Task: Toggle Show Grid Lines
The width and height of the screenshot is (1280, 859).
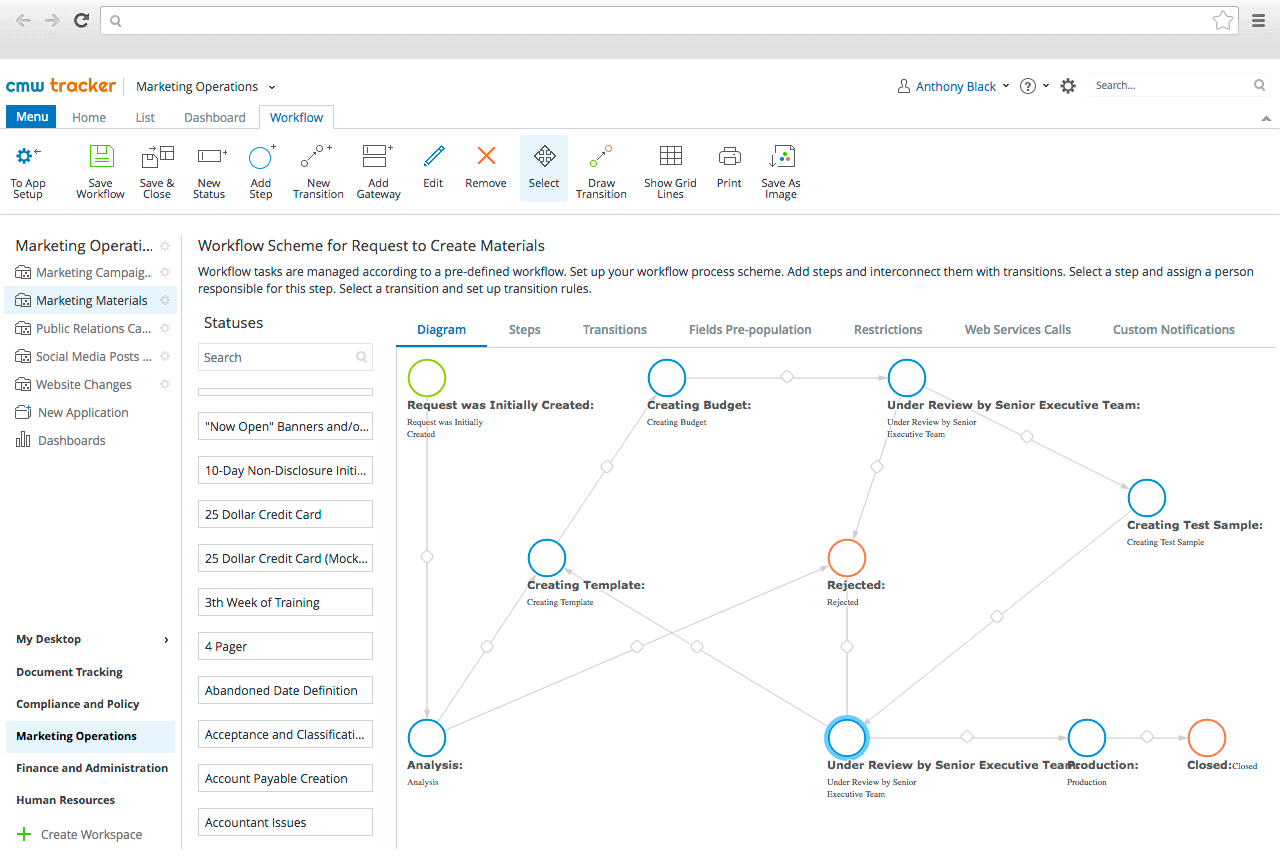Action: [671, 155]
